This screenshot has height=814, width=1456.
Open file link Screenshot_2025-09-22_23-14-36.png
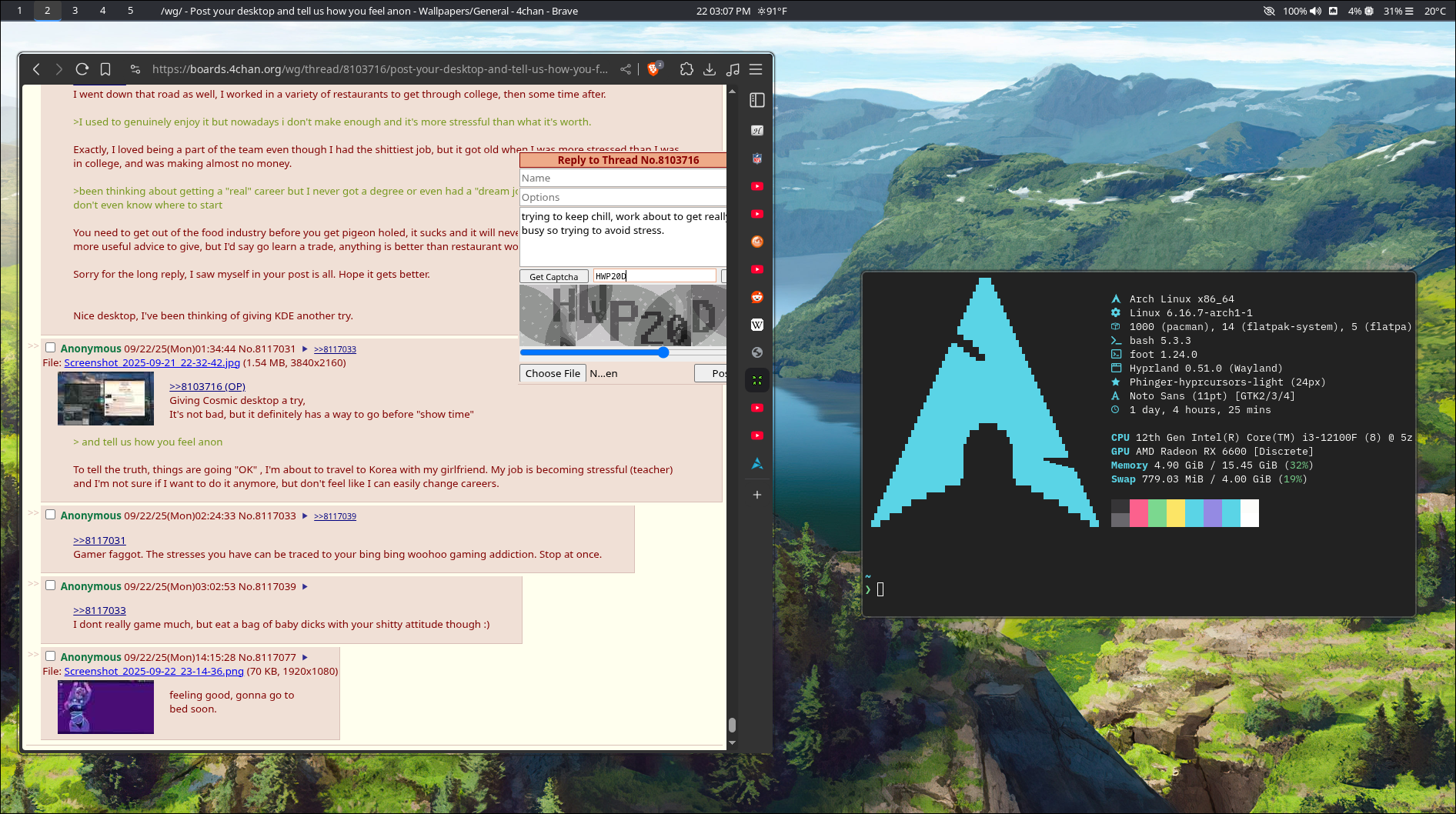[x=153, y=671]
